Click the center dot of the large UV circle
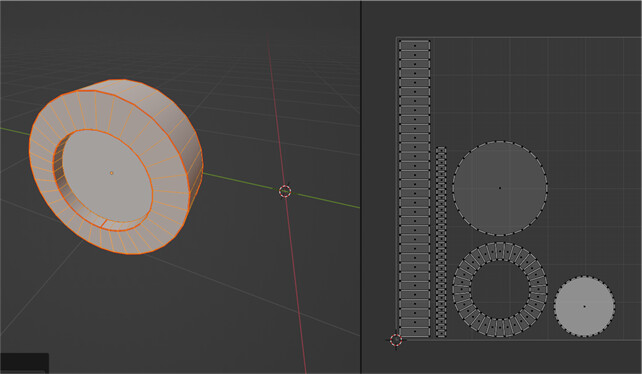This screenshot has width=642, height=374. (x=500, y=188)
